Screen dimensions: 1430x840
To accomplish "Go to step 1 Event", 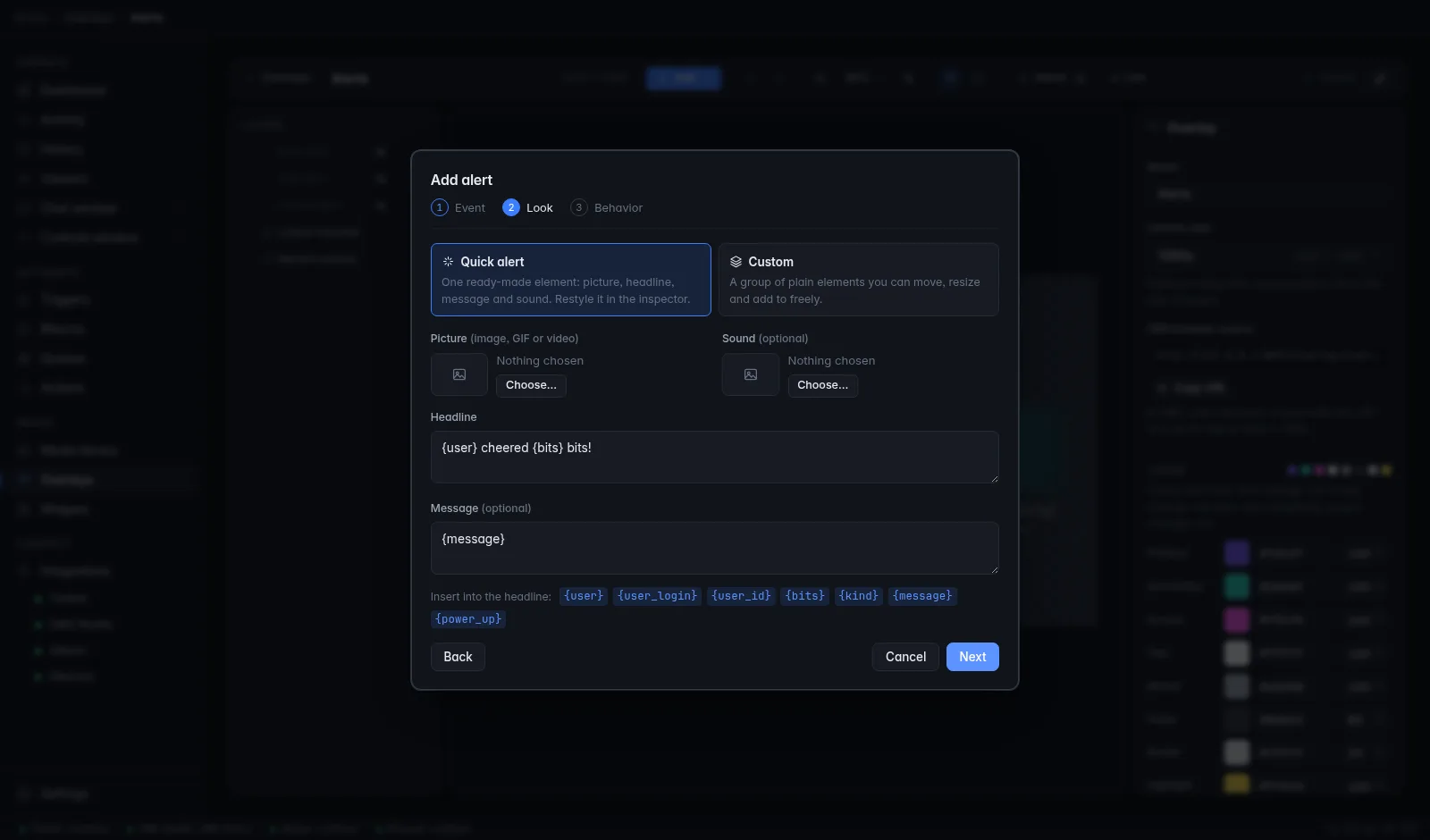I will 458,207.
